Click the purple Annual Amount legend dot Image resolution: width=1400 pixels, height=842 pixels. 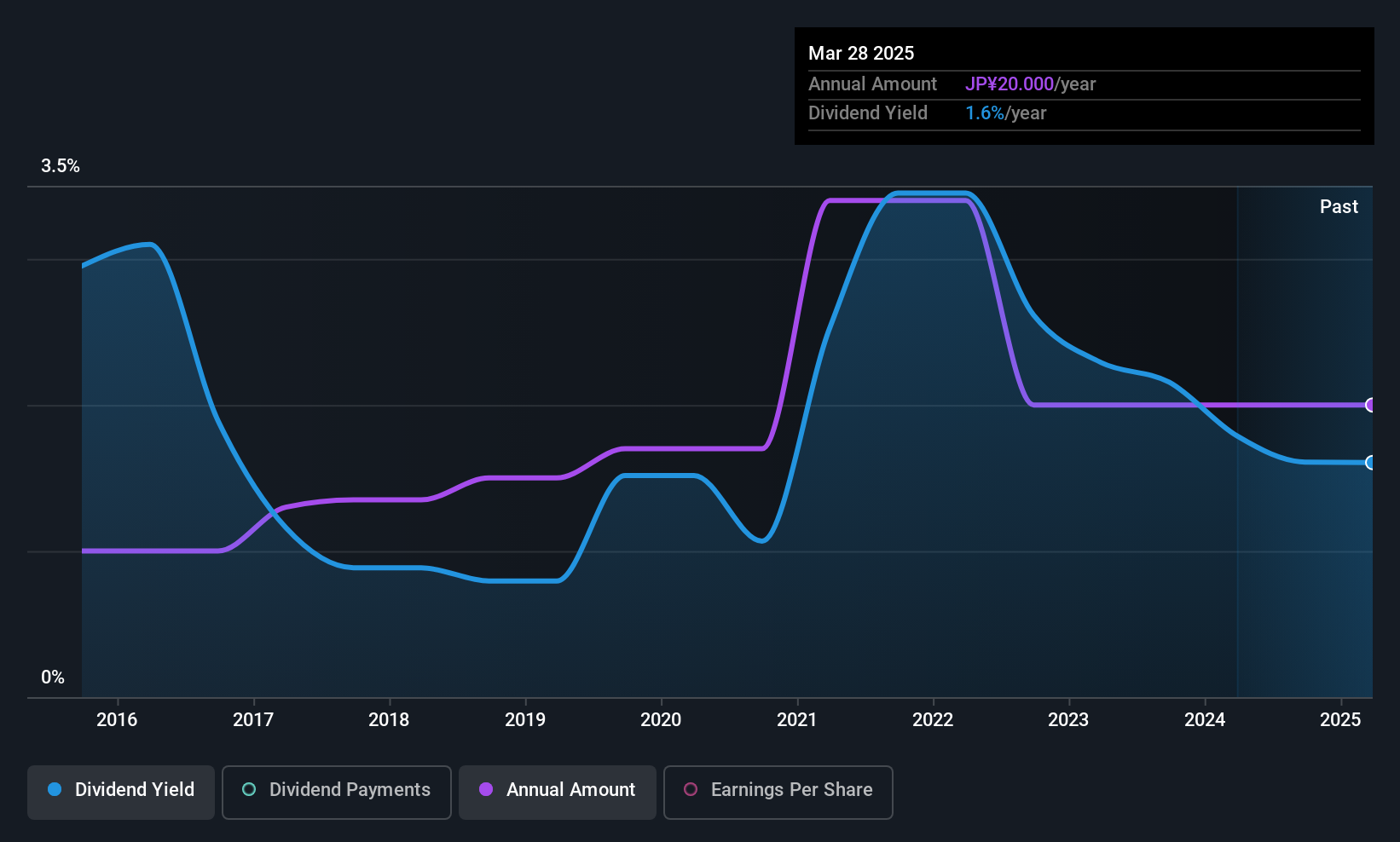(x=486, y=789)
